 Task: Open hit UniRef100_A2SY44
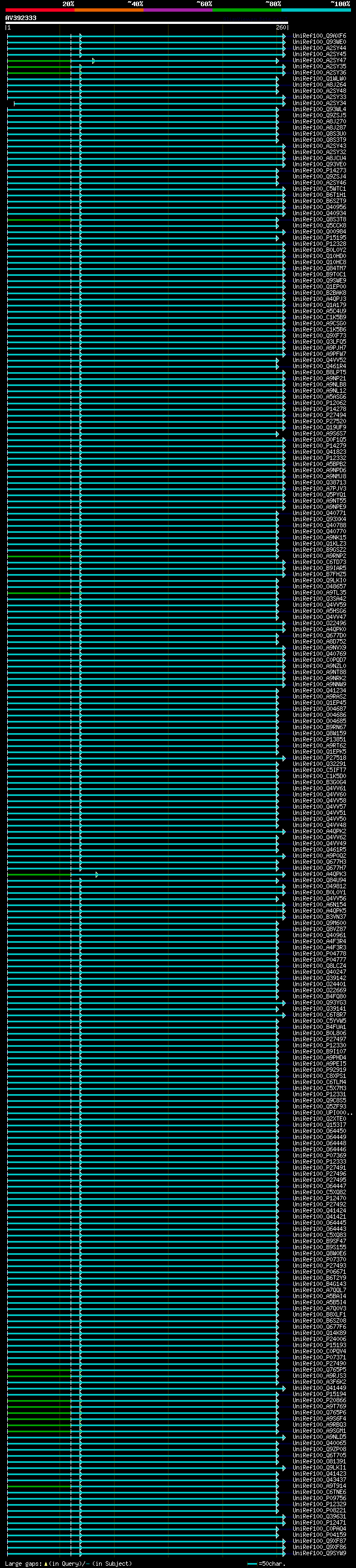pos(319,48)
